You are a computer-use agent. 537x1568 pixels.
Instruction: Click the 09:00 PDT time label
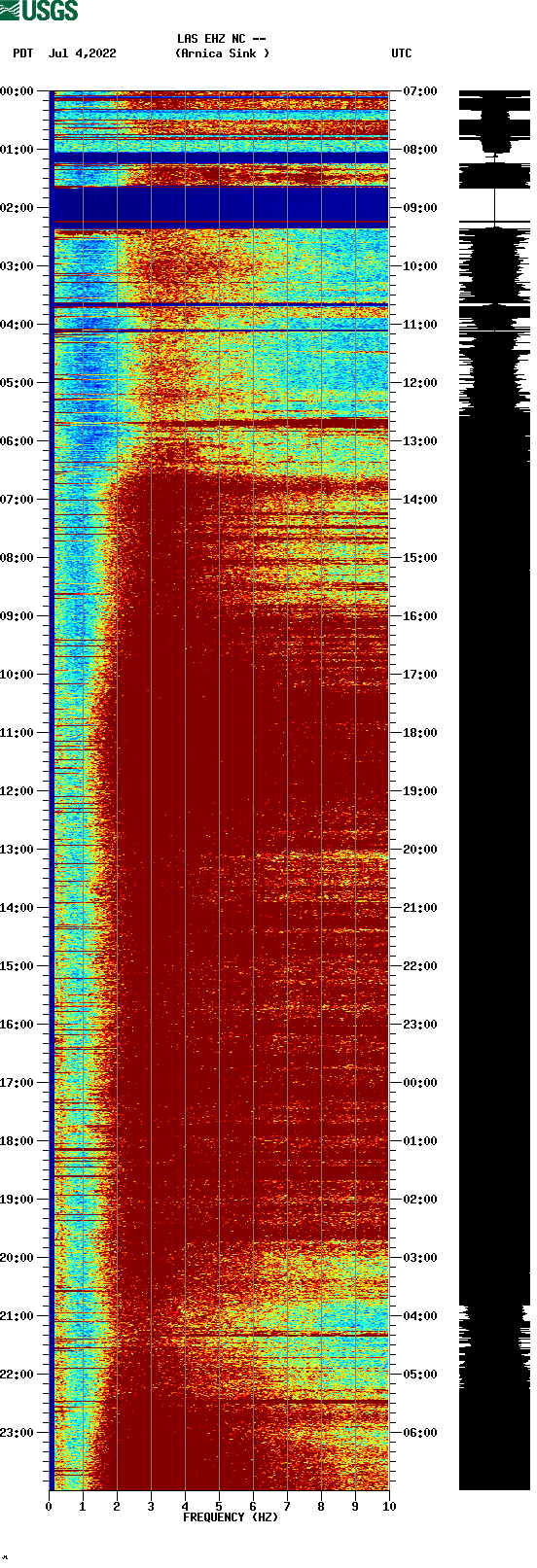[17, 616]
